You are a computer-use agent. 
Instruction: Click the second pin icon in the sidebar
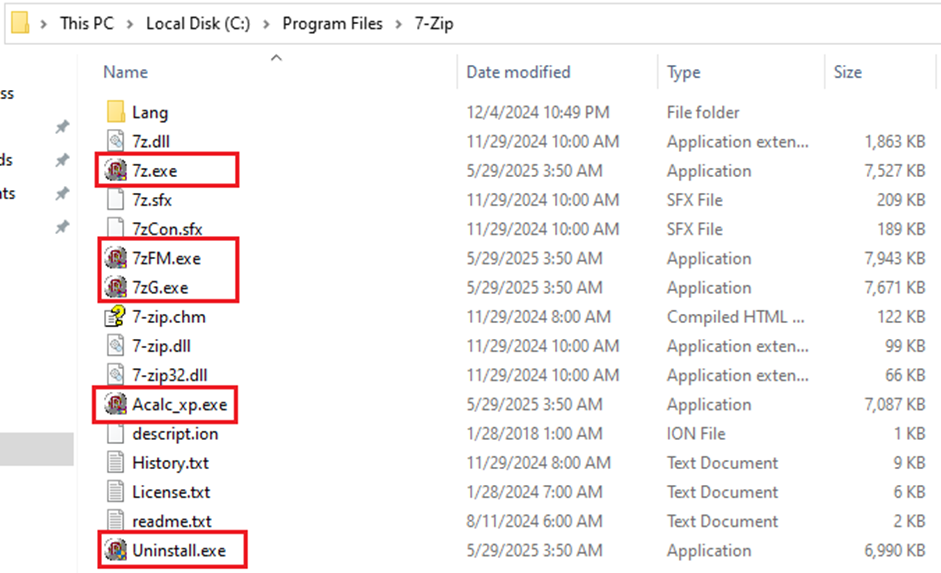62,160
